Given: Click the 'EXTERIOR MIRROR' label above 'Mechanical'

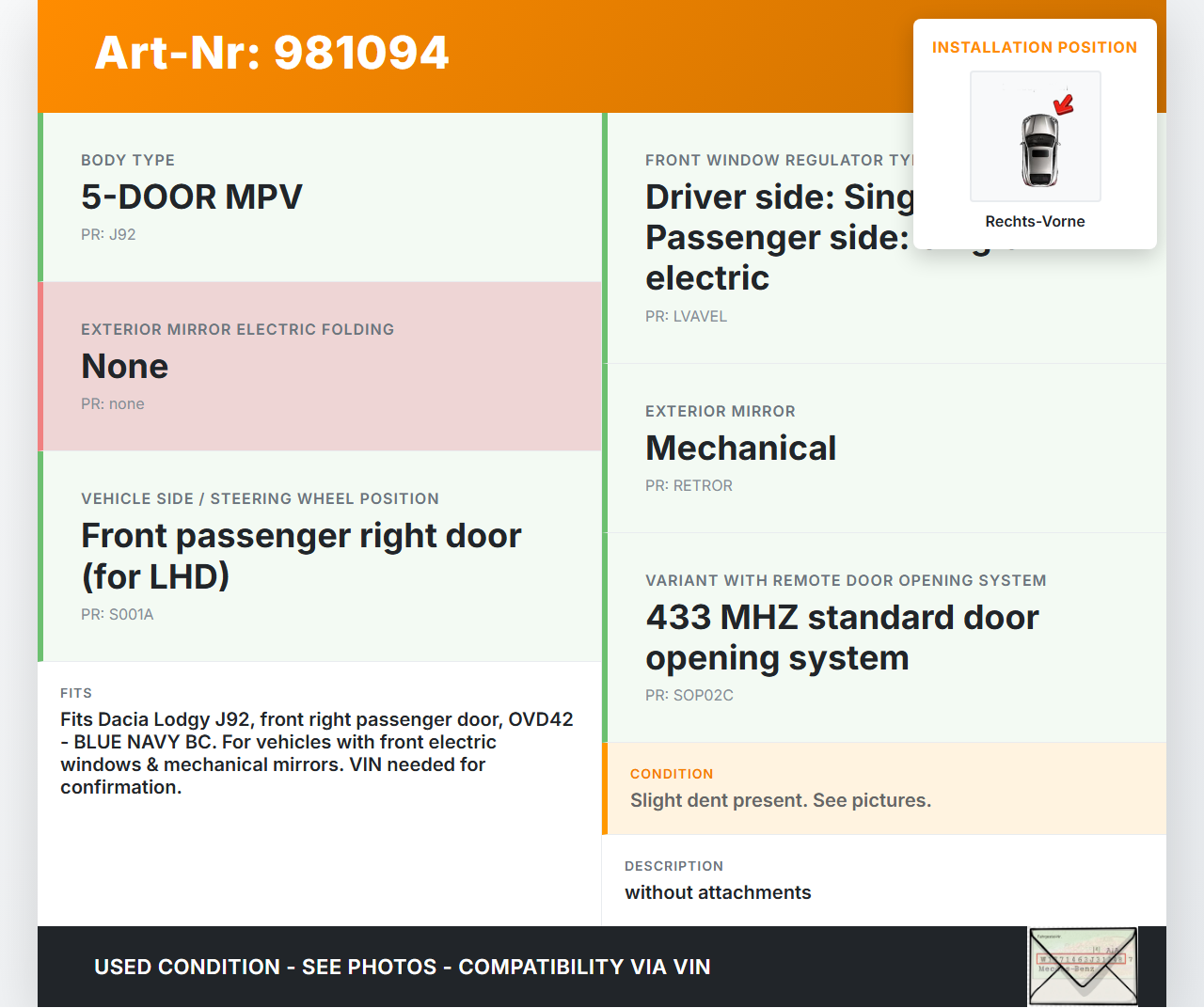Looking at the screenshot, I should (x=721, y=411).
